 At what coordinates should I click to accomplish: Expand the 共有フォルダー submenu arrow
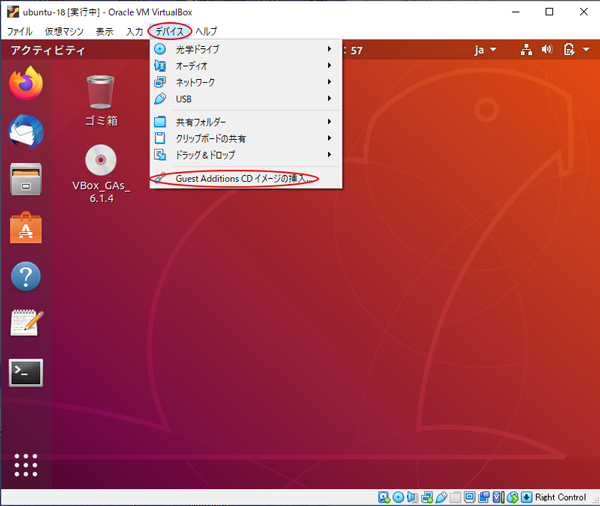[x=329, y=122]
